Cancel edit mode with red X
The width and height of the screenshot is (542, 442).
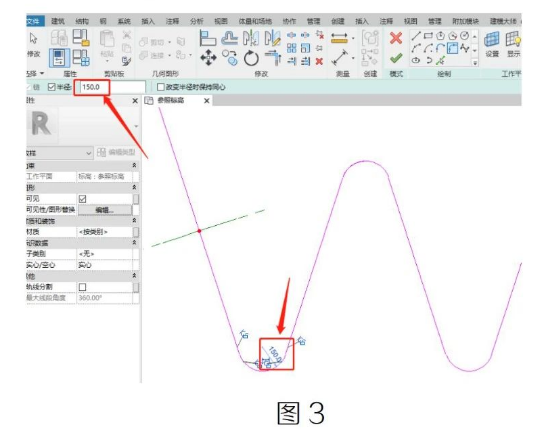(x=396, y=38)
